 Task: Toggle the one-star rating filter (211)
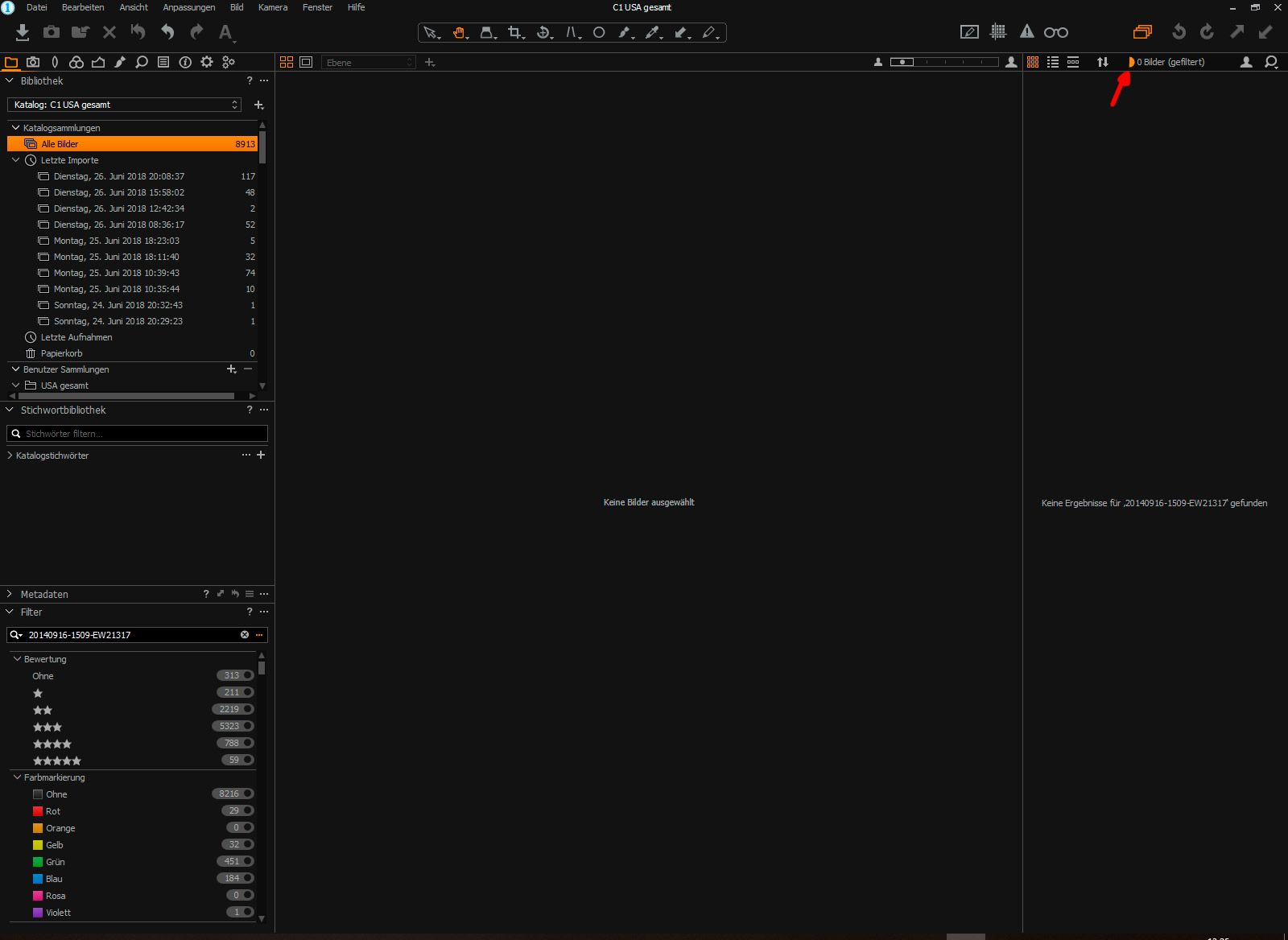point(235,692)
